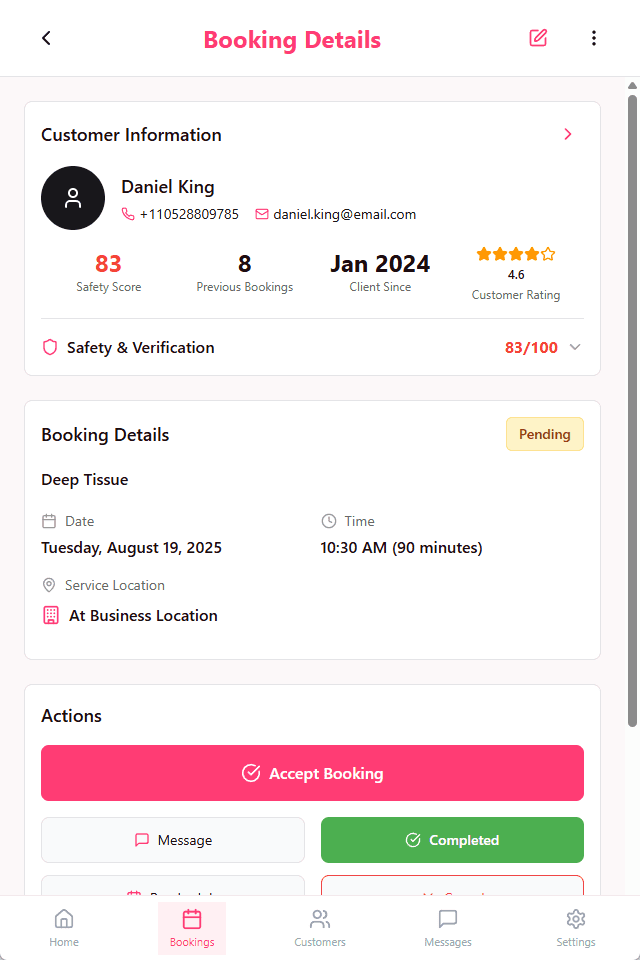Click Daniel King's profile avatar
The height and width of the screenshot is (960, 640).
point(73,198)
